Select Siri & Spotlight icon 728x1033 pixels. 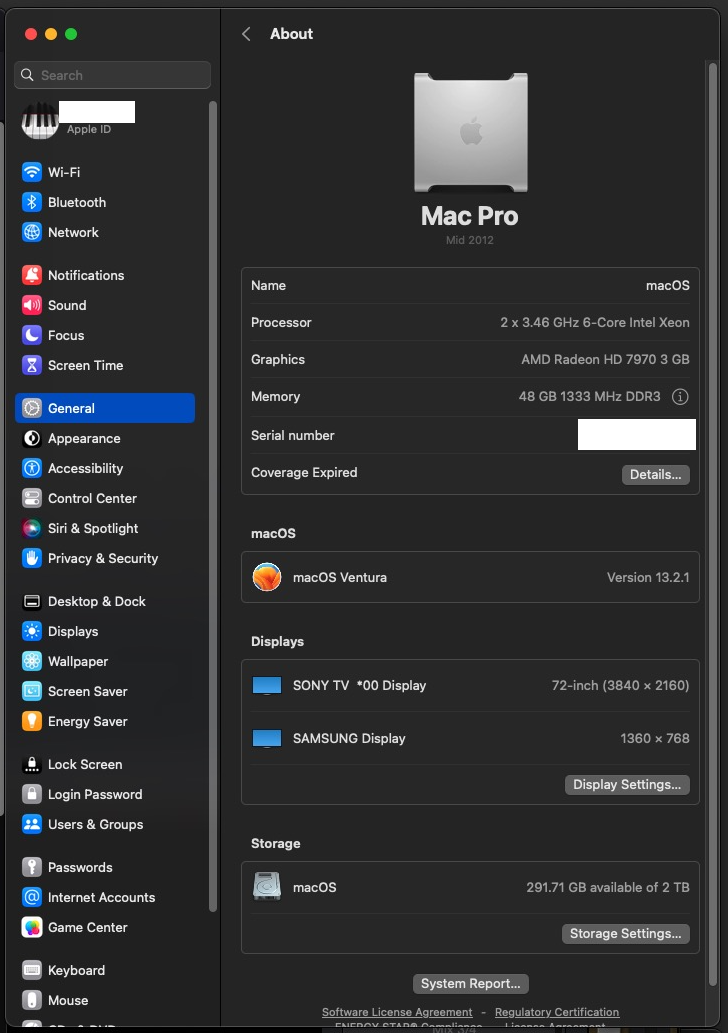point(32,528)
